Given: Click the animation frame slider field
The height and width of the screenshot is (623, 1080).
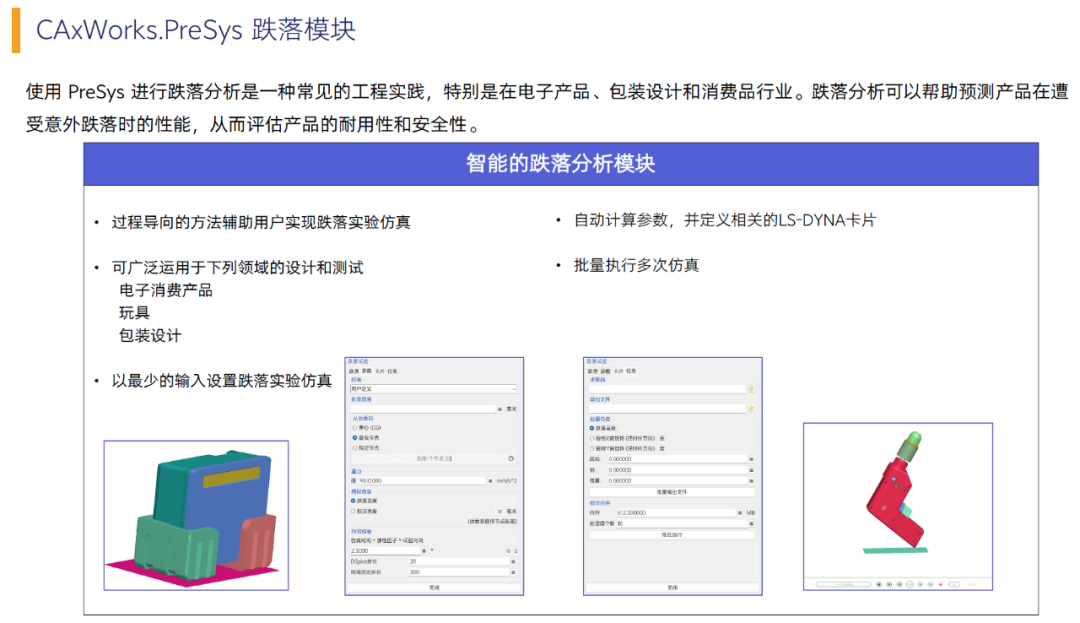Looking at the screenshot, I should click(x=844, y=584).
